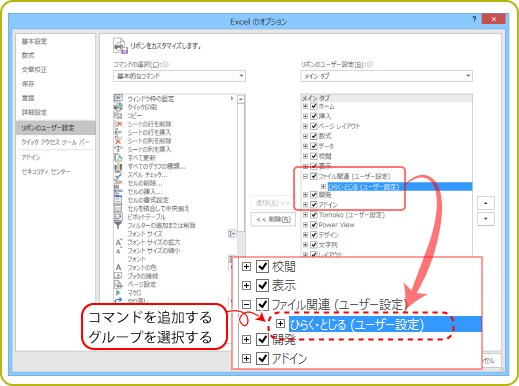Toggle the 挿入 tab checkbox
Viewport: 519px width, 386px height.
tap(313, 116)
